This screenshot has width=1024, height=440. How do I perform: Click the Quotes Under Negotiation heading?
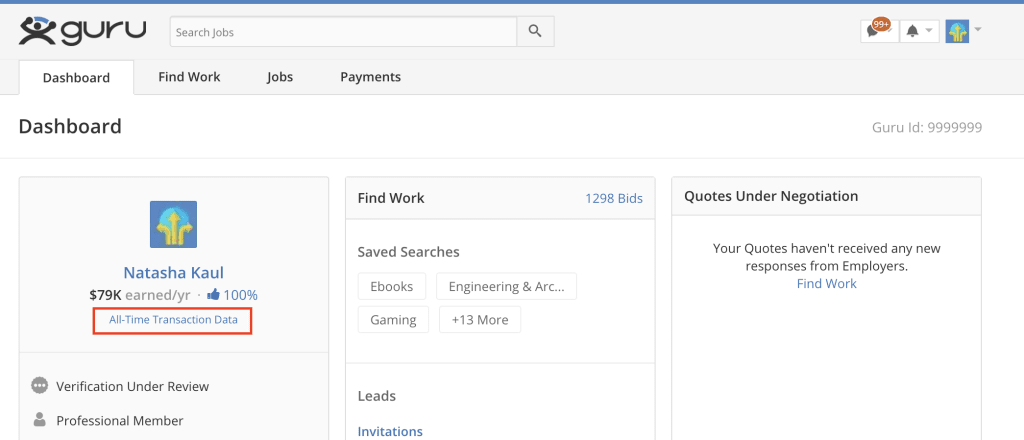coord(771,196)
